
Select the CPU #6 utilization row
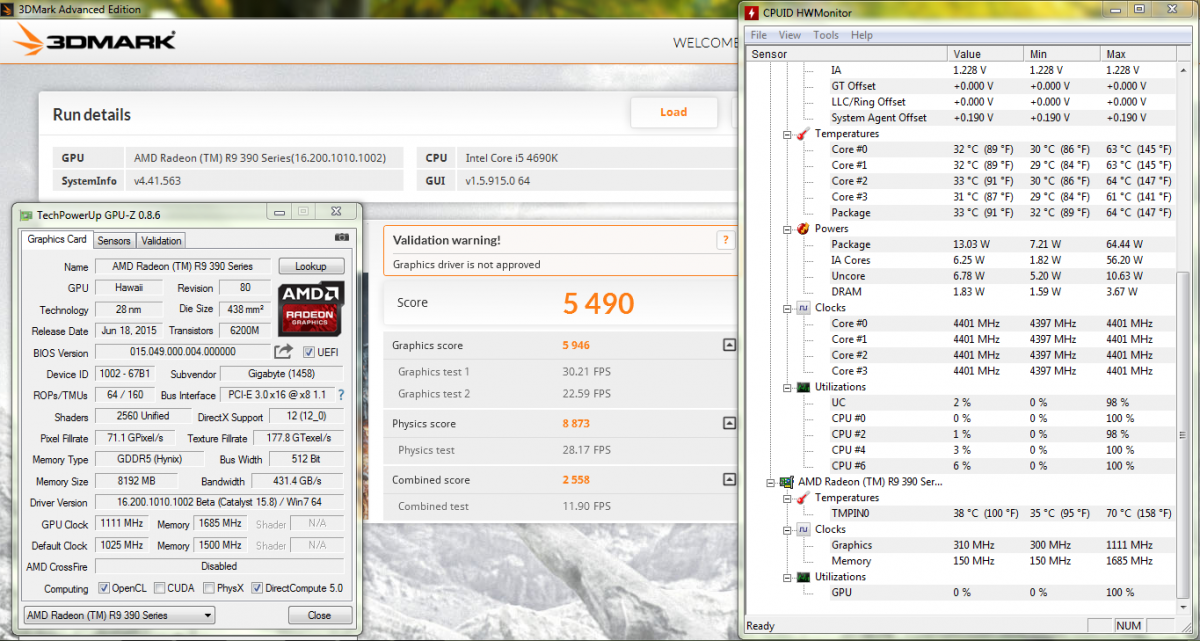click(960, 466)
